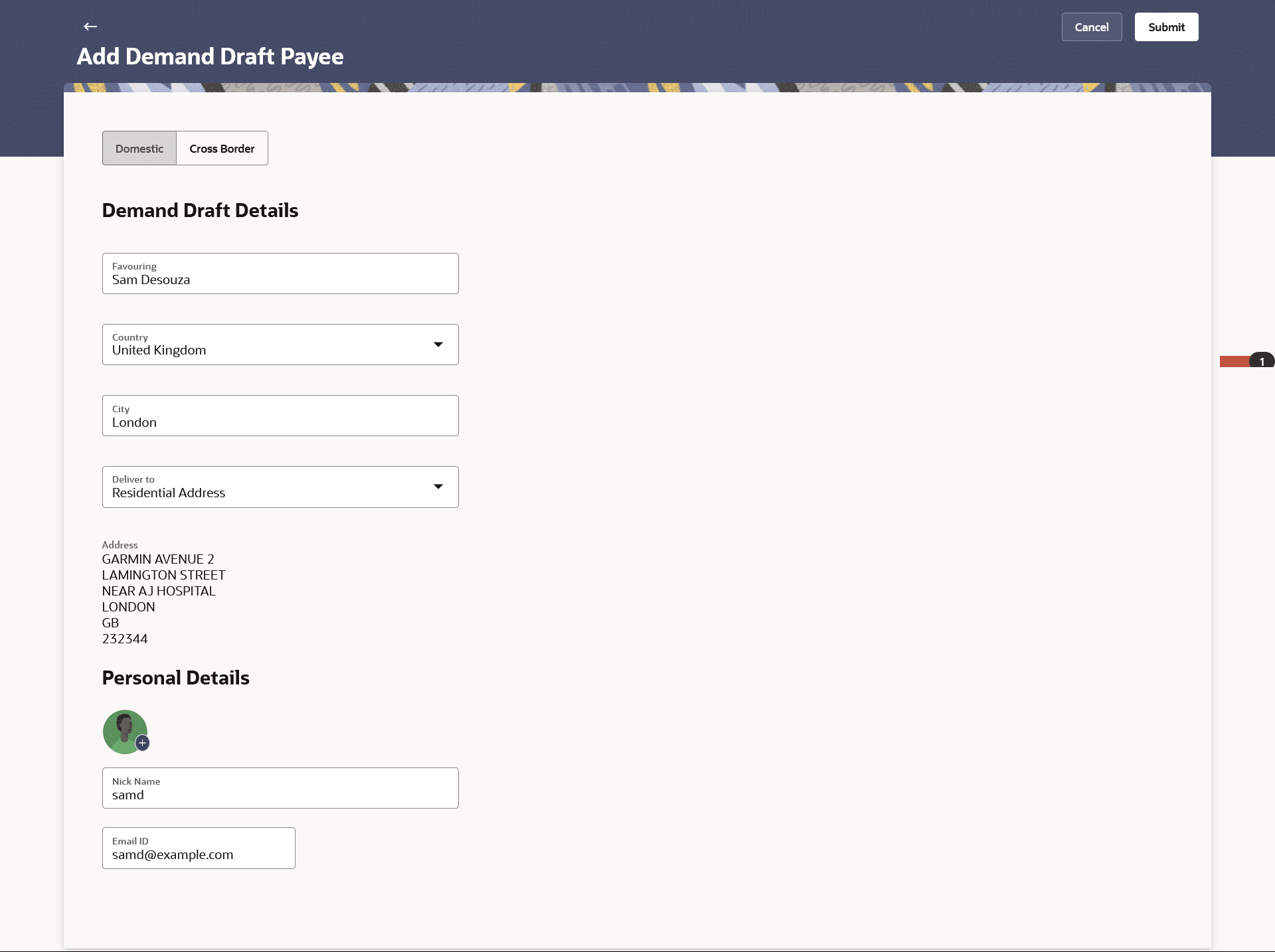Click the Favouring input field
1275x952 pixels.
[280, 274]
